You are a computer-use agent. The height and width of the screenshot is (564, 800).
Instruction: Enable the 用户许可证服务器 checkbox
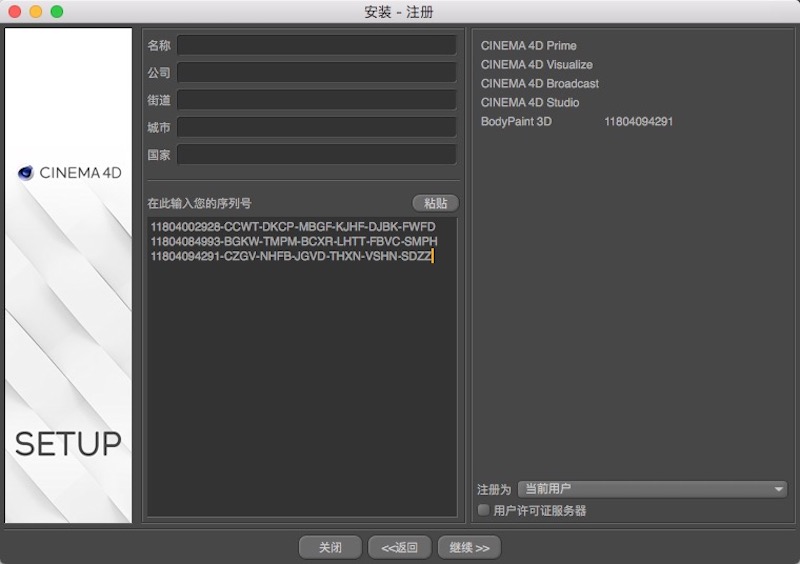pos(483,510)
